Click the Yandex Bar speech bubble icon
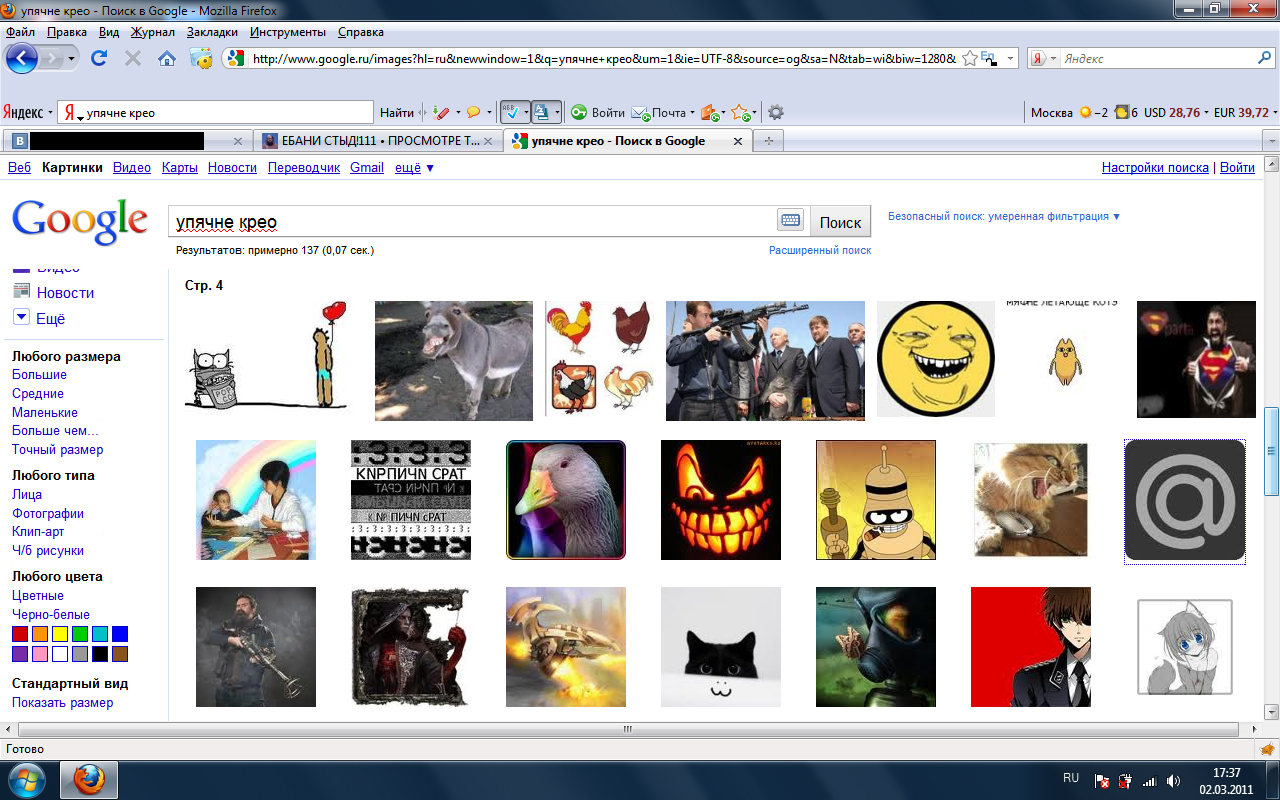 [473, 112]
